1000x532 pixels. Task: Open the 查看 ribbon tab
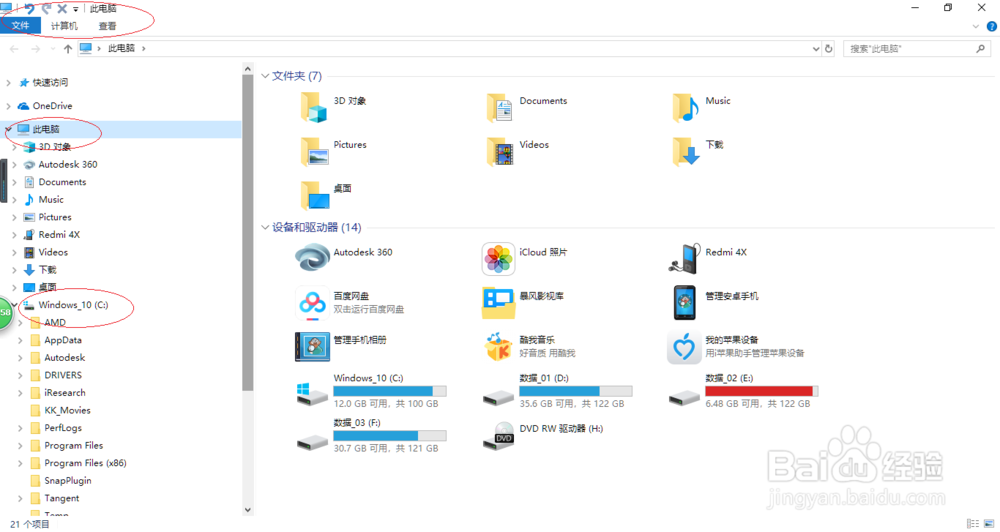tap(107, 26)
